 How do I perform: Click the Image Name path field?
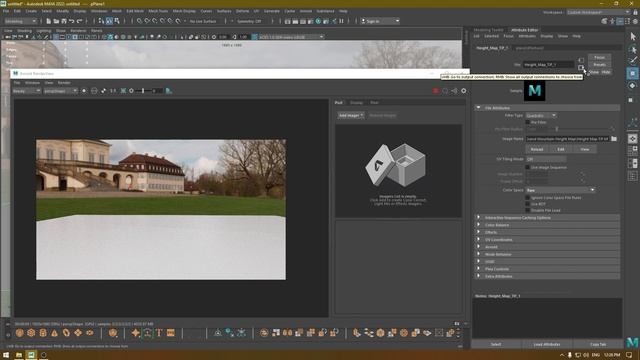tap(567, 139)
